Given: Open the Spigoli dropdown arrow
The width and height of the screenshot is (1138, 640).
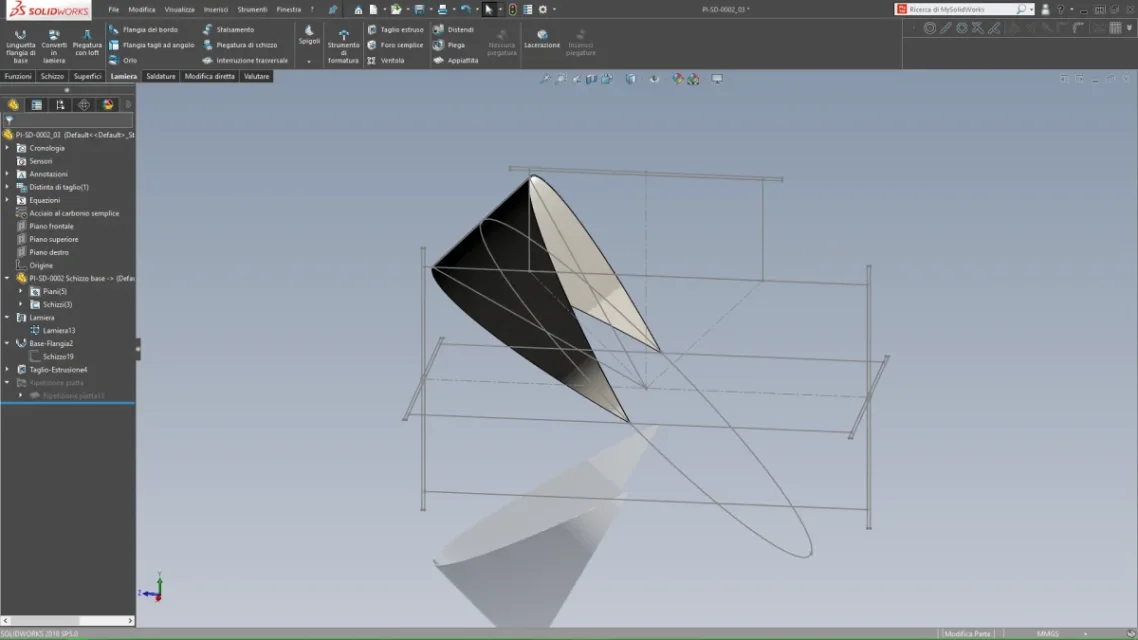Looking at the screenshot, I should (x=309, y=62).
